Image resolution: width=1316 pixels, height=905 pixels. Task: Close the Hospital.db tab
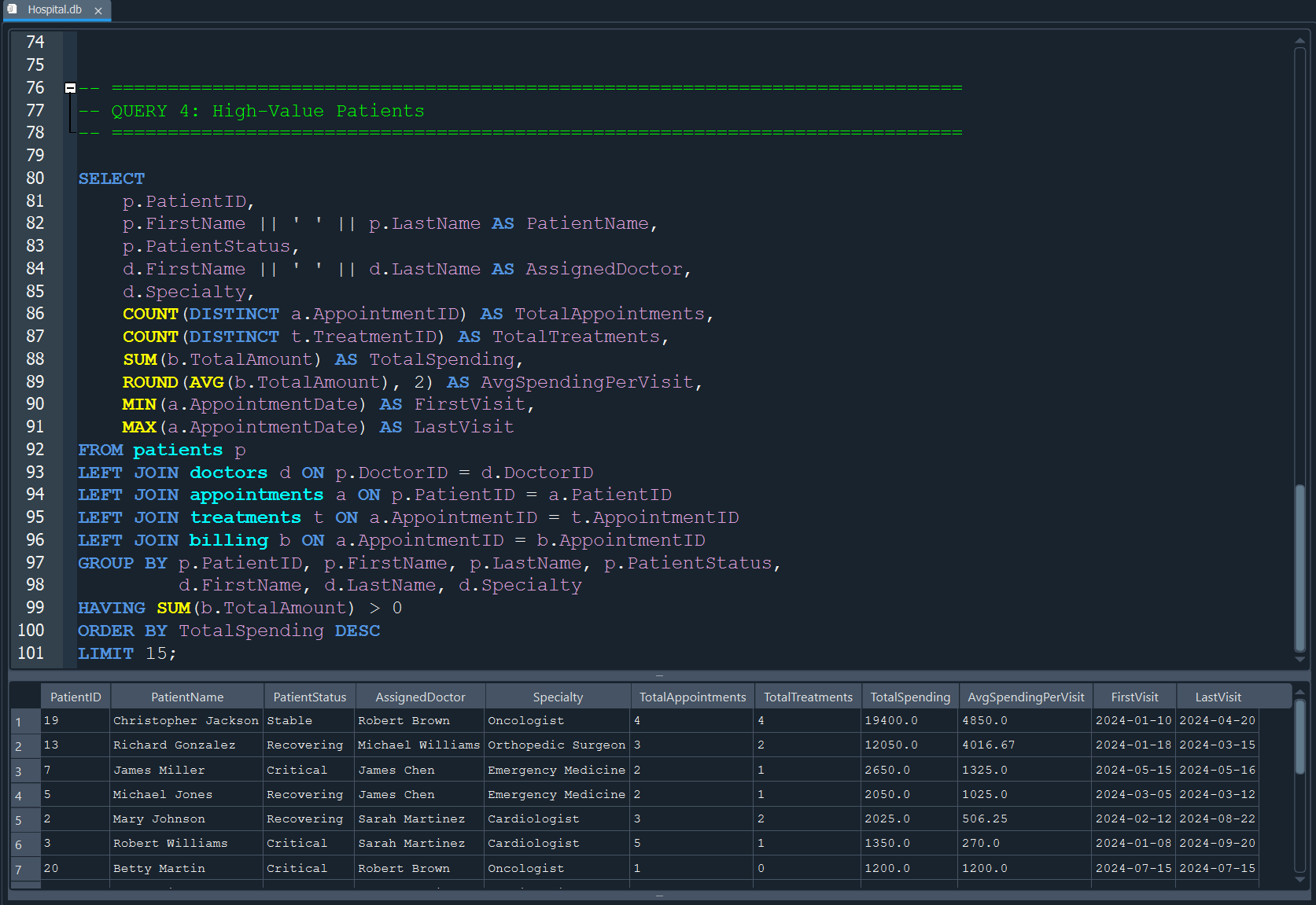tap(98, 11)
